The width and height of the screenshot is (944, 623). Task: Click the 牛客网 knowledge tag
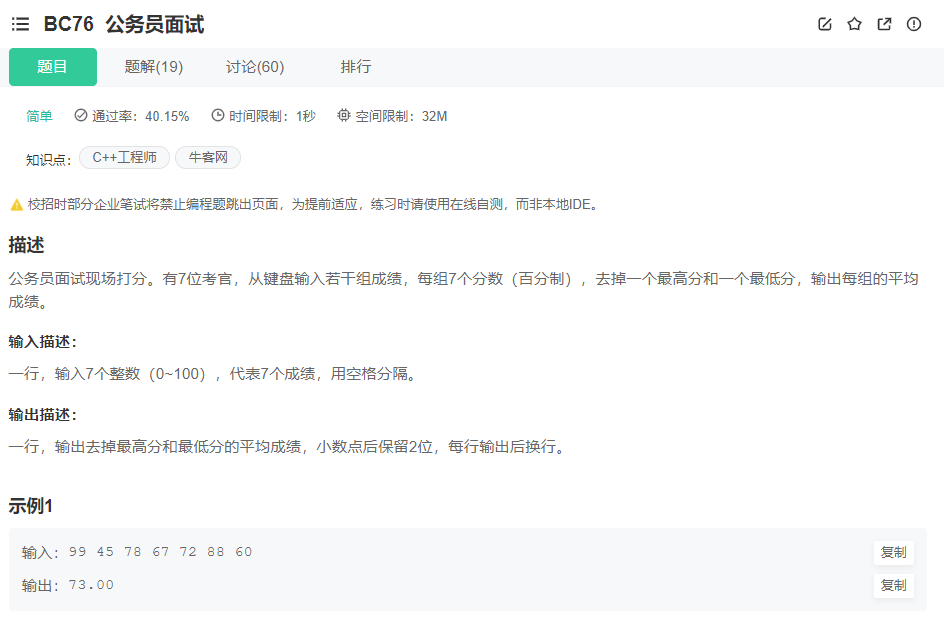[208, 158]
